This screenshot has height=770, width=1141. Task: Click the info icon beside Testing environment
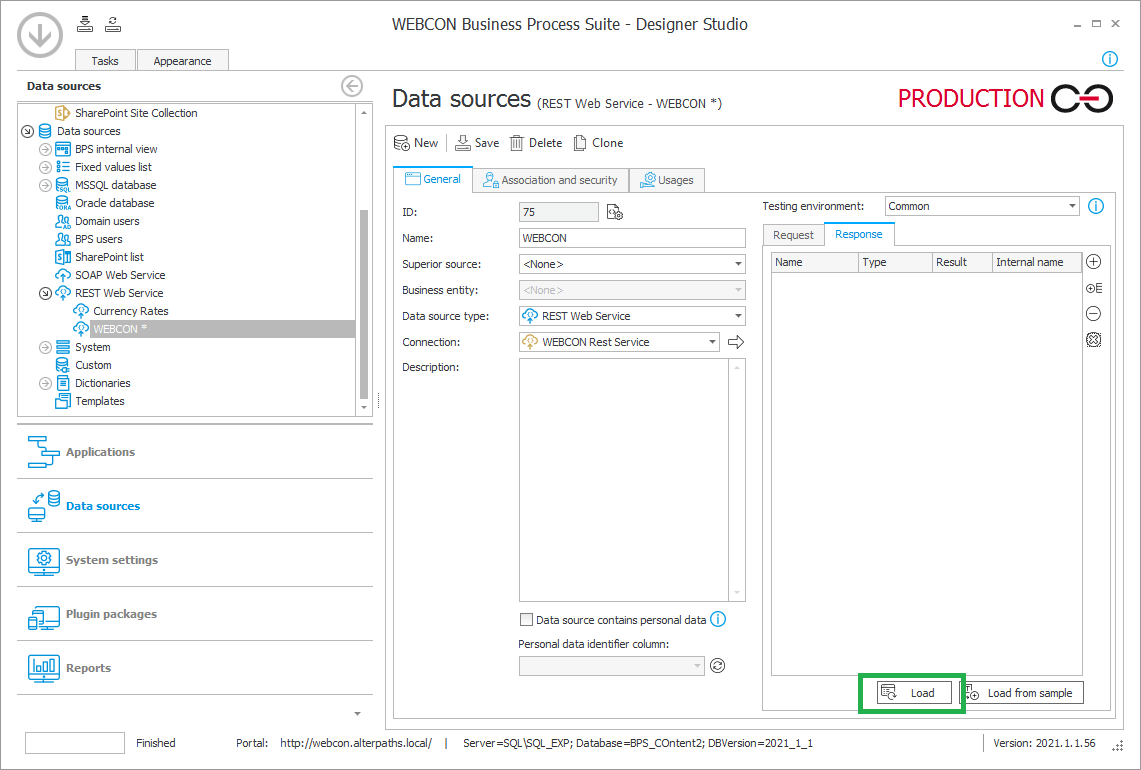click(1096, 206)
